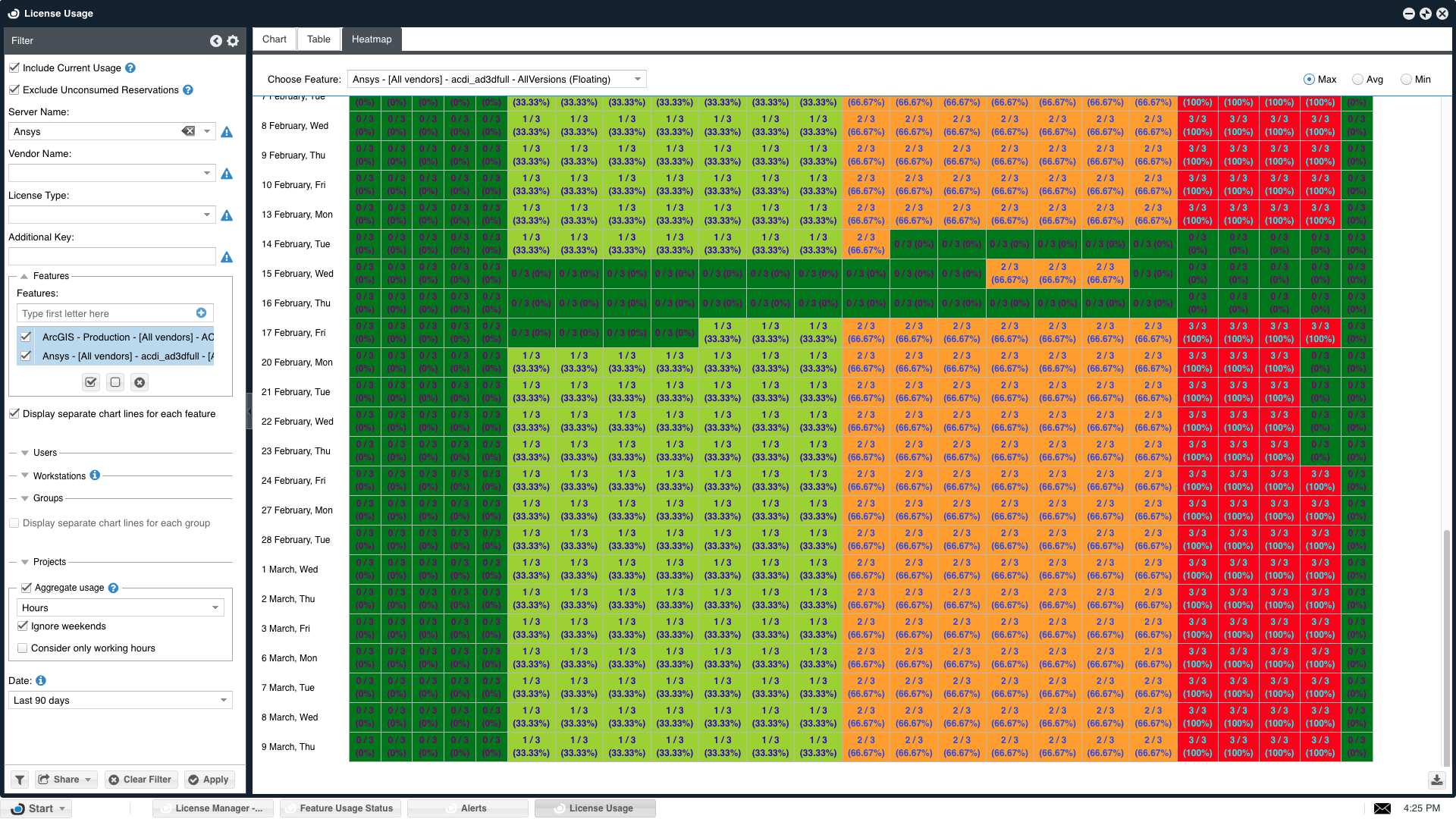The height and width of the screenshot is (819, 1456).
Task: Click the add feature plus icon
Action: click(201, 313)
